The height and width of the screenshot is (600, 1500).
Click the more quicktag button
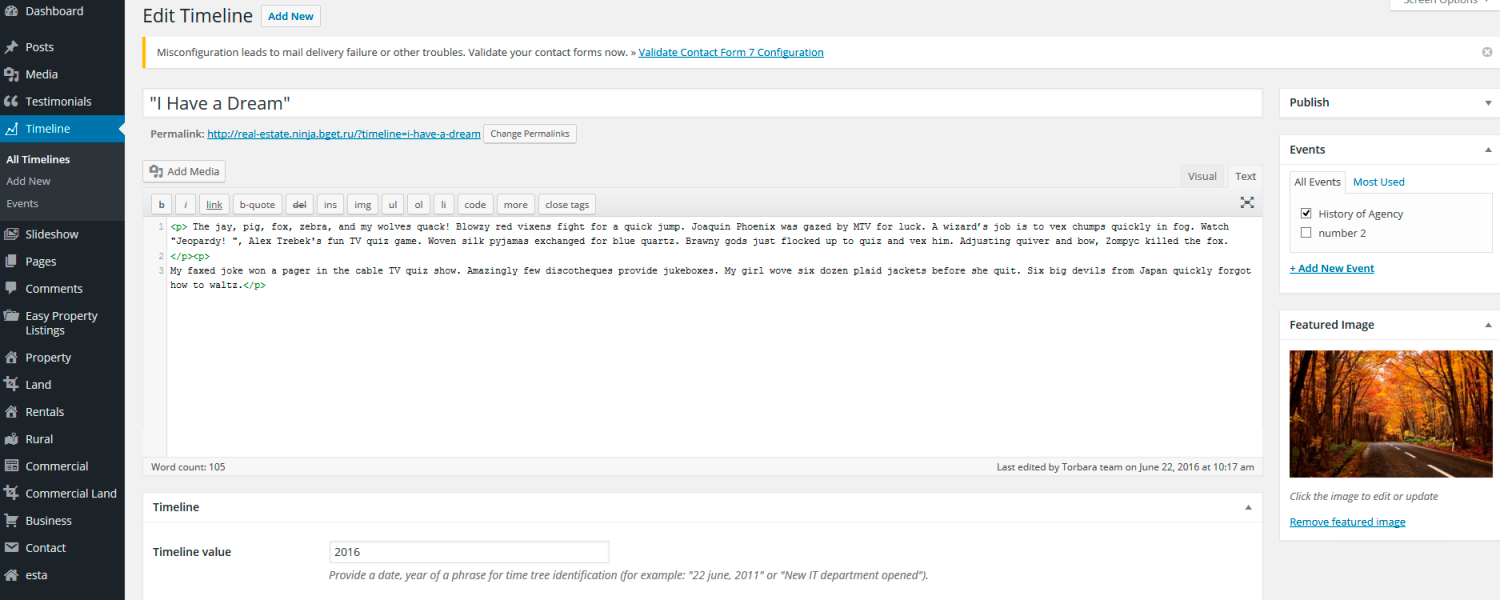(516, 204)
